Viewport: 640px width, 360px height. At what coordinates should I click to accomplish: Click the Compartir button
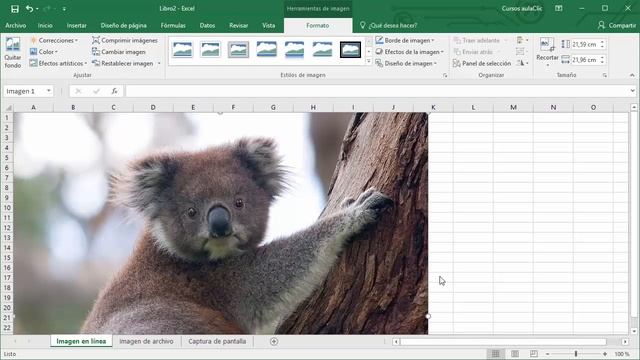coord(616,25)
